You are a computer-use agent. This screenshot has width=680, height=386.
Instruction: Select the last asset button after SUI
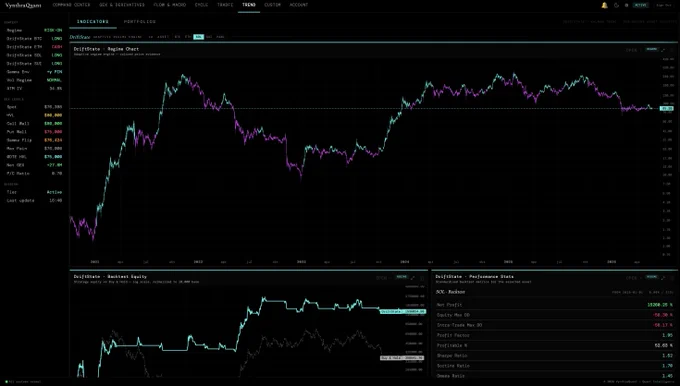(220, 37)
